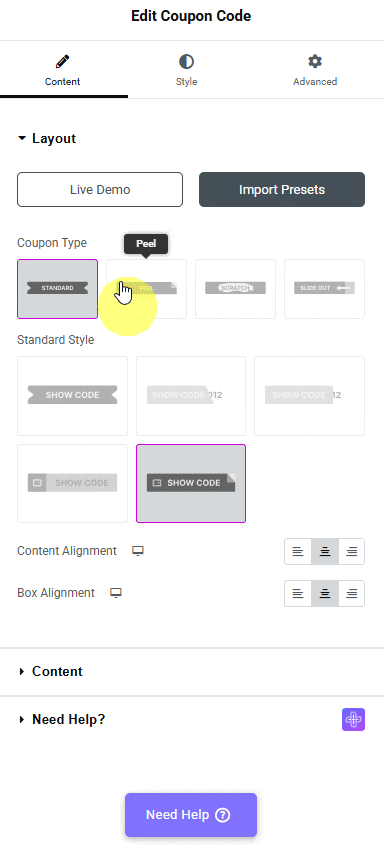Click the purple icon beside Need Help

click(353, 720)
